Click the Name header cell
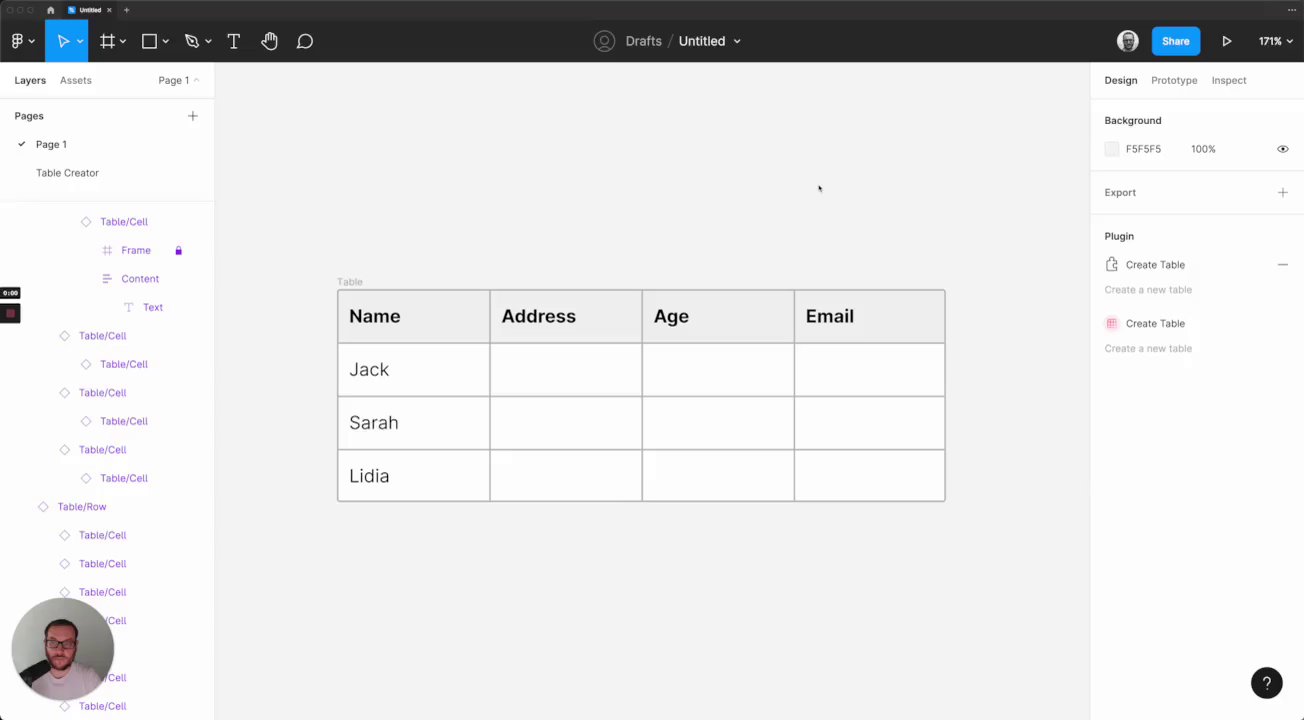Viewport: 1304px width, 720px height. point(414,316)
